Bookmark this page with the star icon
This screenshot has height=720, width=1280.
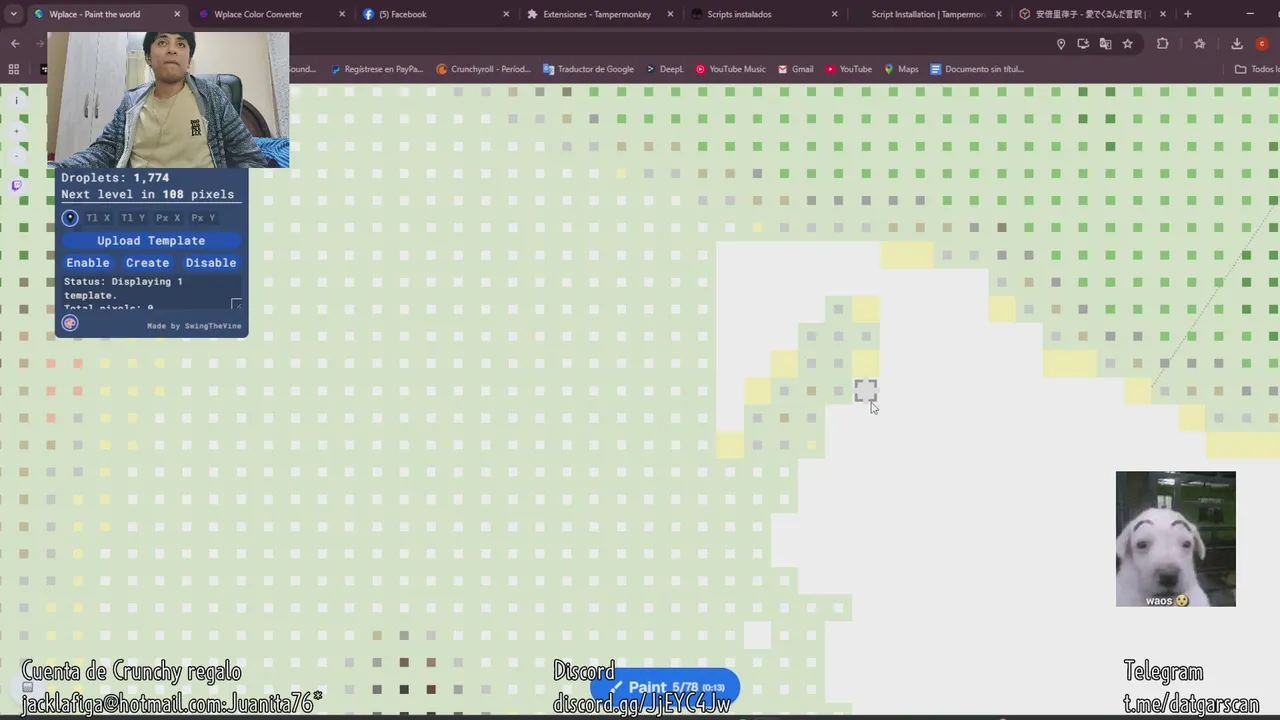1128,44
